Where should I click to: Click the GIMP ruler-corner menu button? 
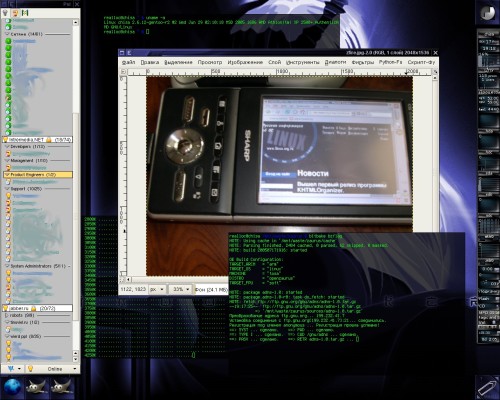123,71
